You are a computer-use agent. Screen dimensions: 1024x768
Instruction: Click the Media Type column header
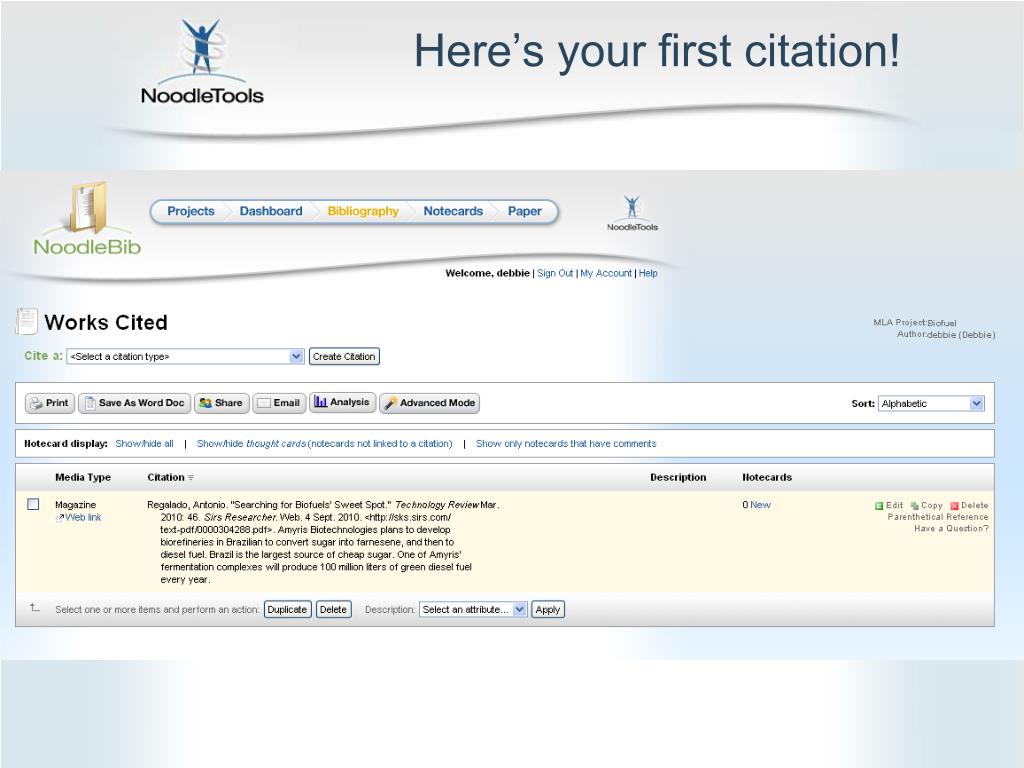pyautogui.click(x=83, y=477)
